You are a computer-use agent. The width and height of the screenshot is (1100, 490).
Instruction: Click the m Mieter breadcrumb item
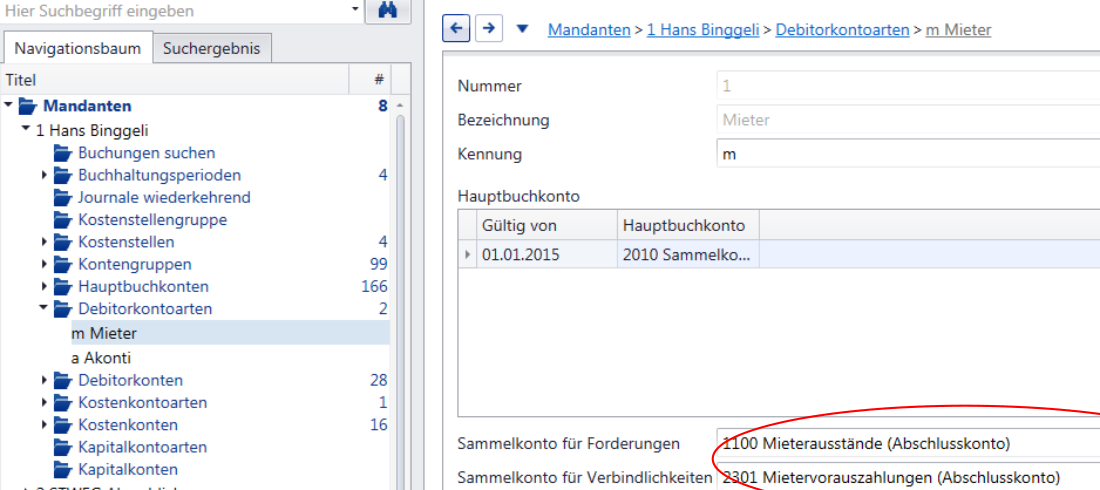click(x=958, y=29)
